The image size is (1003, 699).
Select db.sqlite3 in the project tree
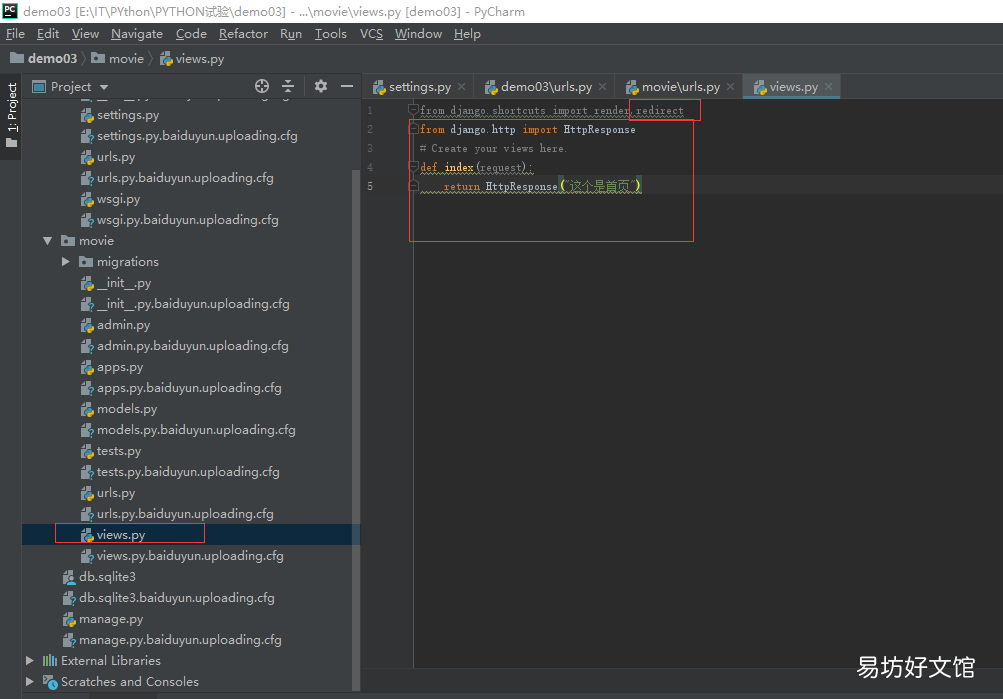tap(99, 577)
